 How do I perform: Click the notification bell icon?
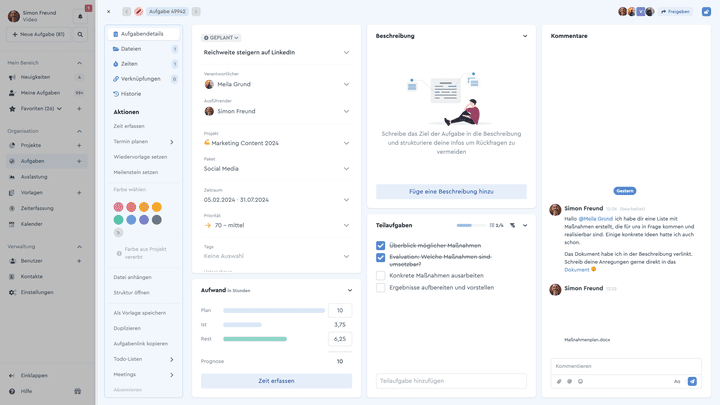pyautogui.click(x=80, y=17)
